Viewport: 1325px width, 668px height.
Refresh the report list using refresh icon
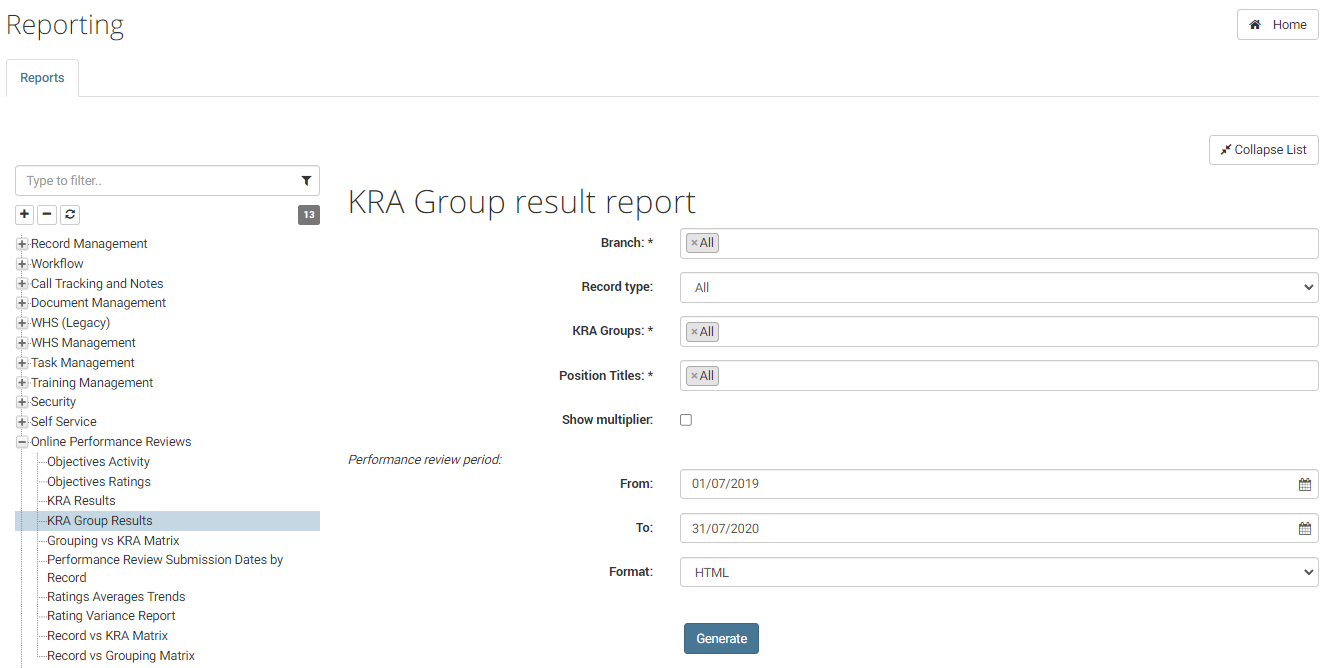pos(69,214)
